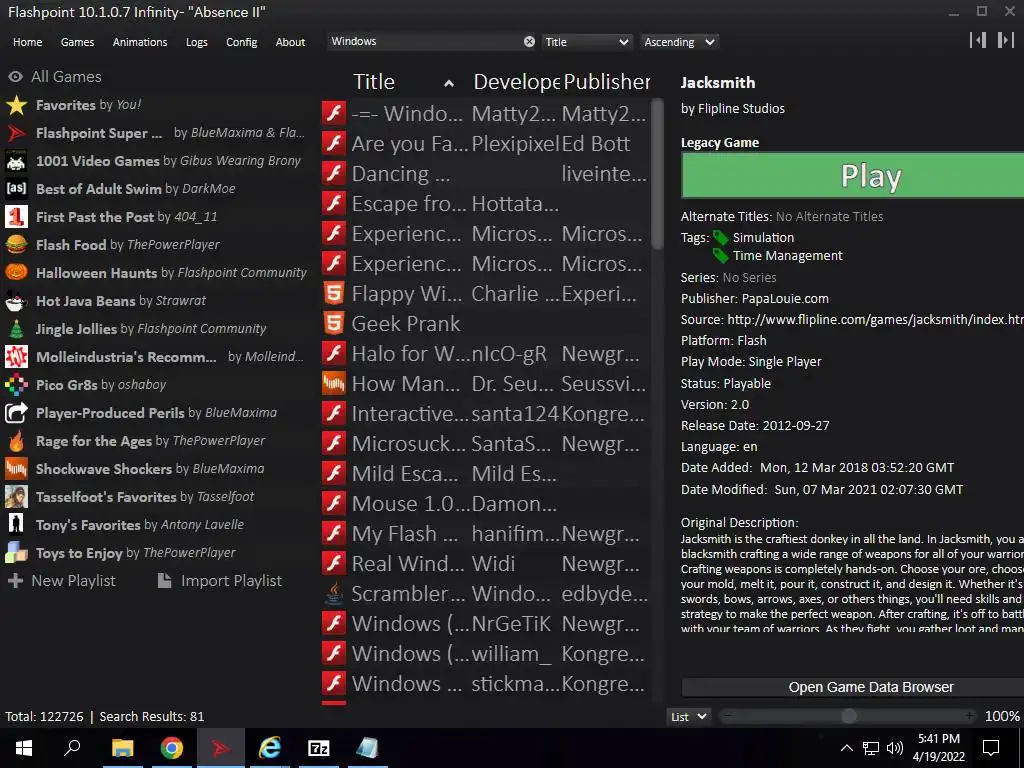Click the green Play button

pyautogui.click(x=853, y=176)
